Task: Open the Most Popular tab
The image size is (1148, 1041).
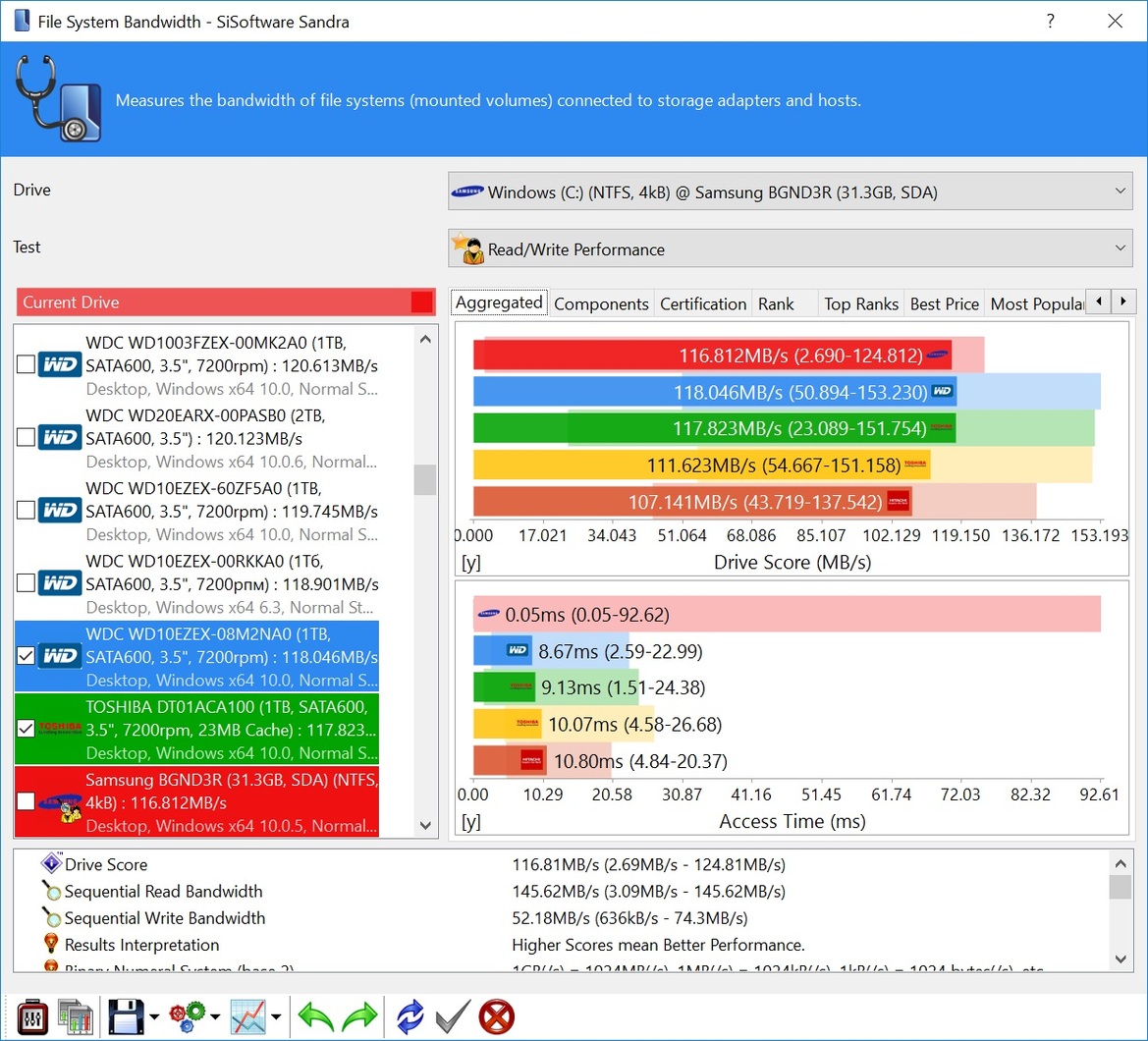Action: coord(1036,303)
